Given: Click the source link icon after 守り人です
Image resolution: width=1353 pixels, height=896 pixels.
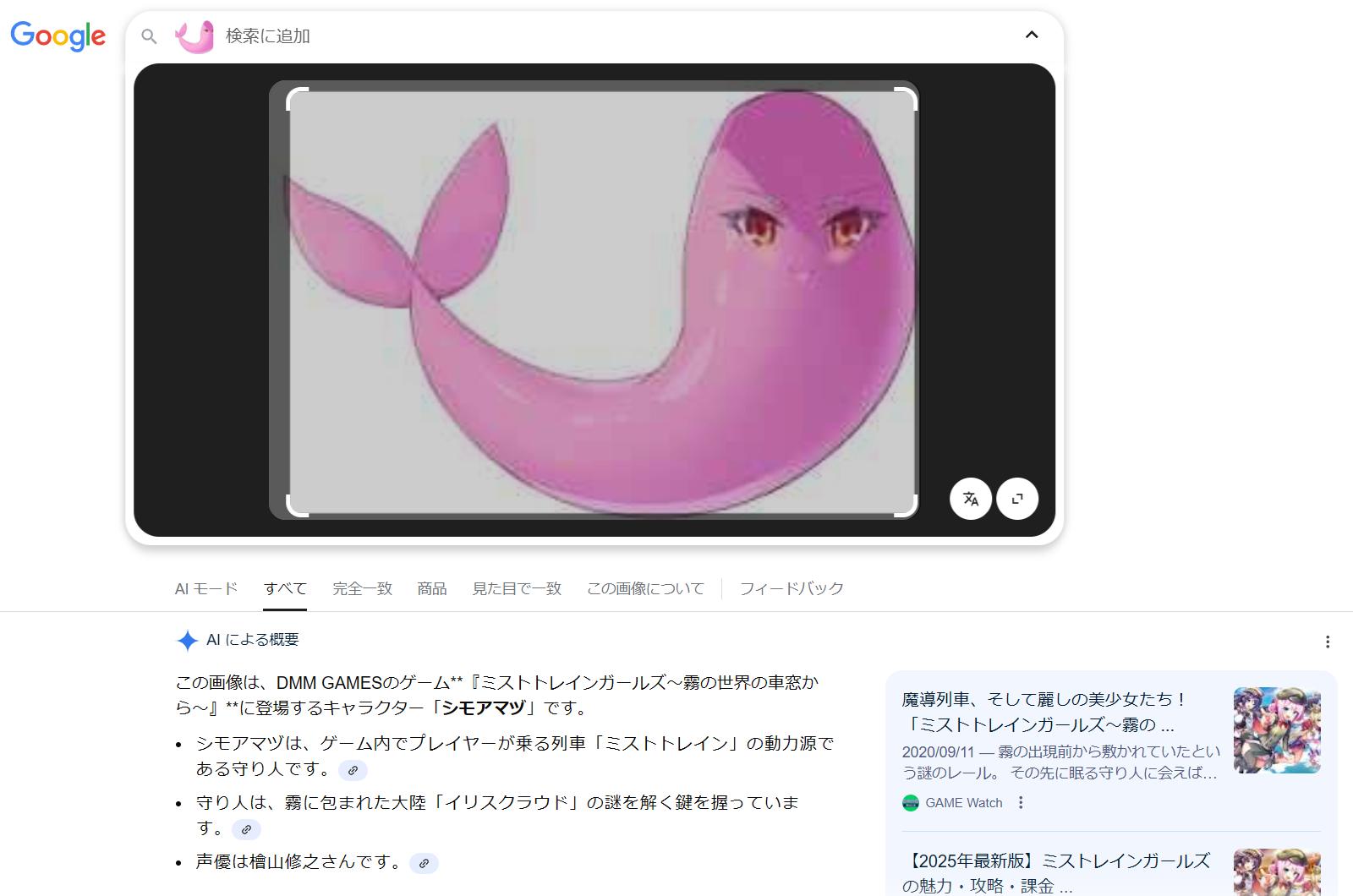Looking at the screenshot, I should 353,770.
